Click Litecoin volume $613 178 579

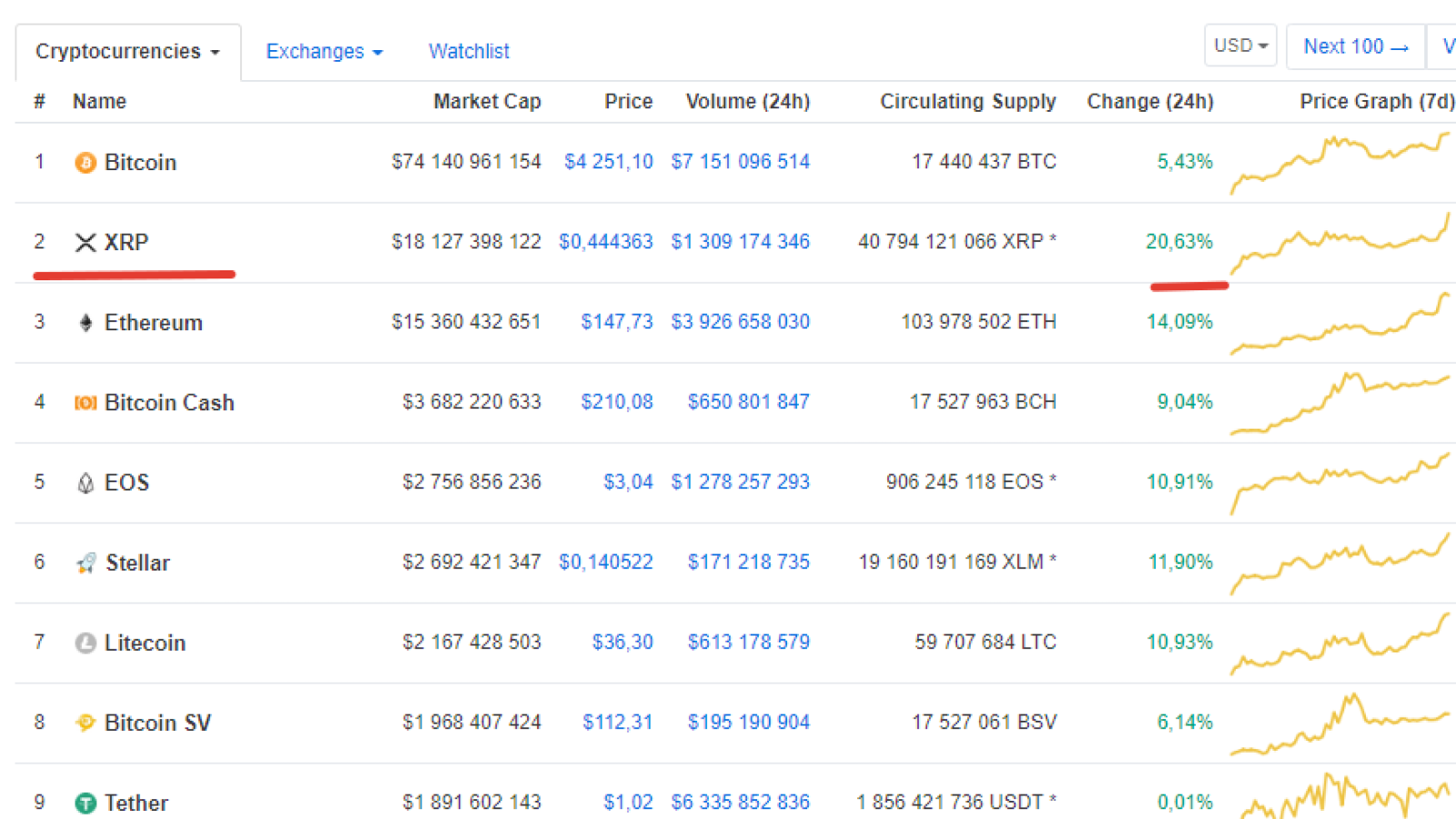(749, 642)
